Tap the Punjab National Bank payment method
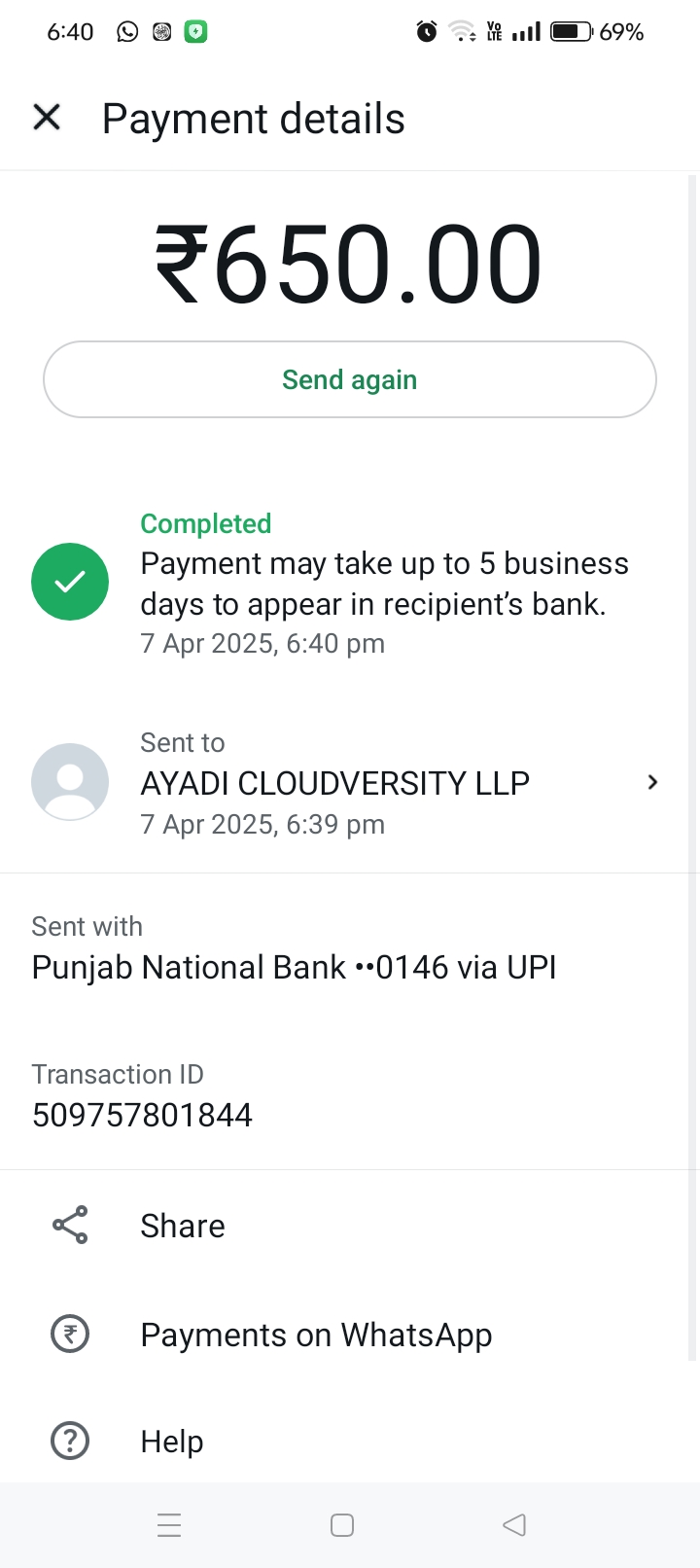Screen dimensions: 700x1568 click(294, 967)
